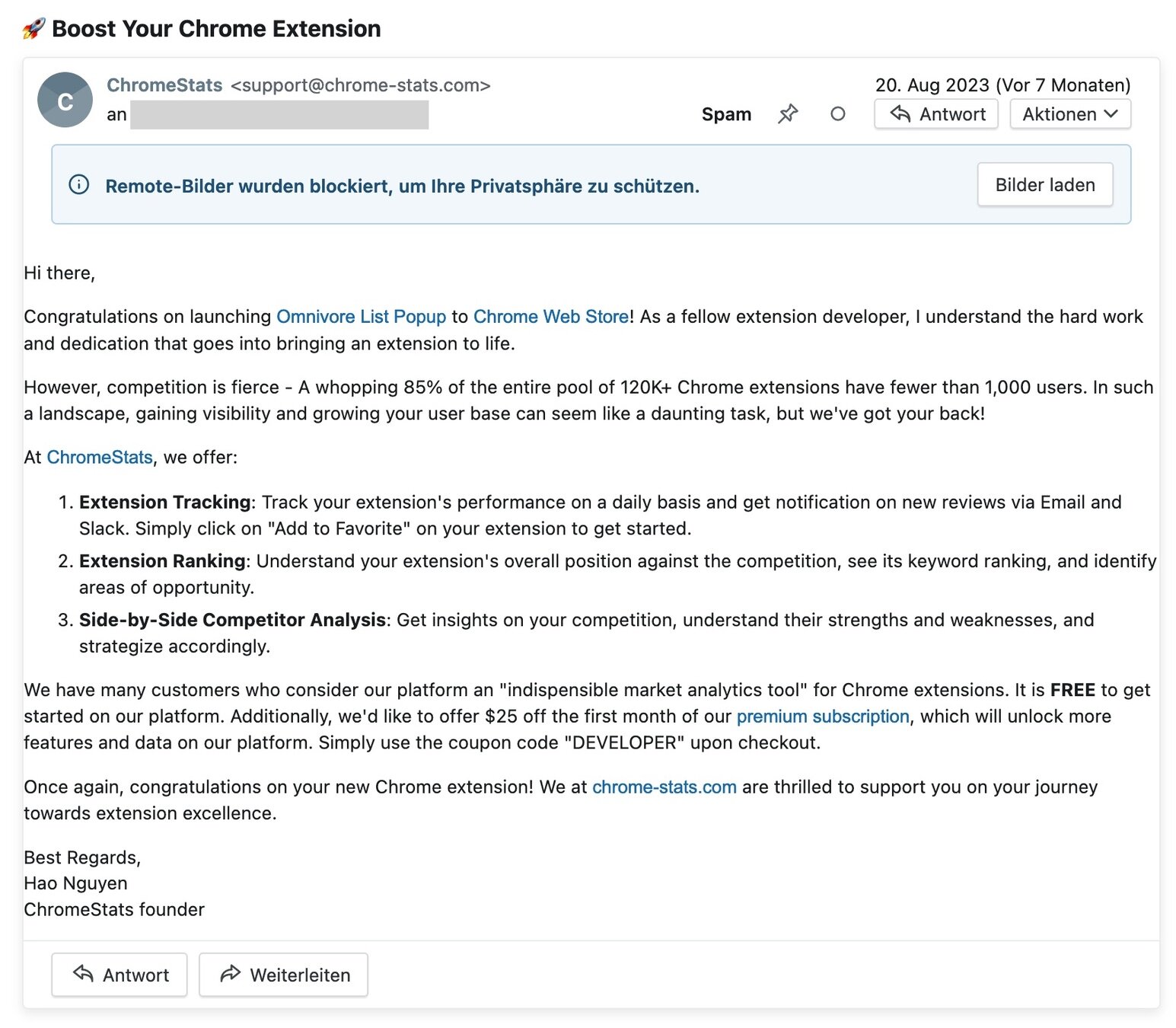Click the support@chrome-stats.com sender address
This screenshot has height=1028, width=1176.
pyautogui.click(x=361, y=85)
